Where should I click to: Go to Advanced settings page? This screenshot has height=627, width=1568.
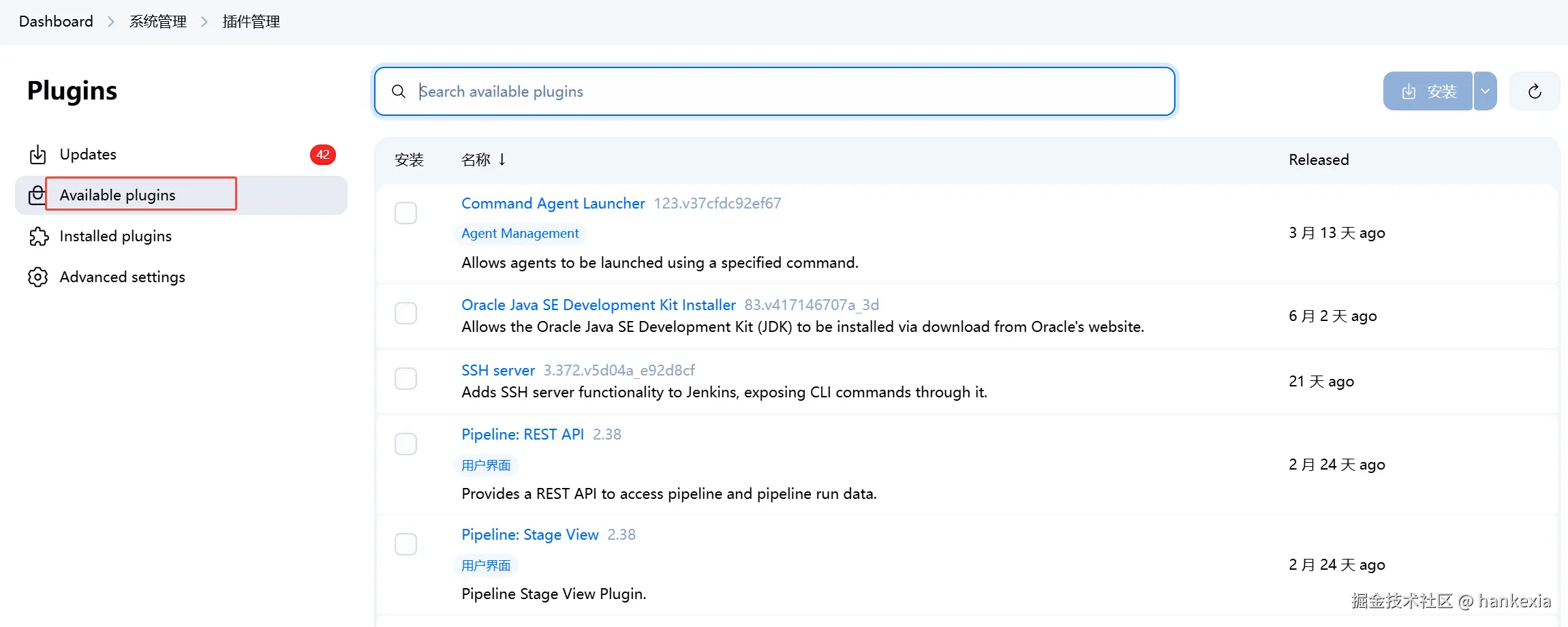[x=122, y=277]
